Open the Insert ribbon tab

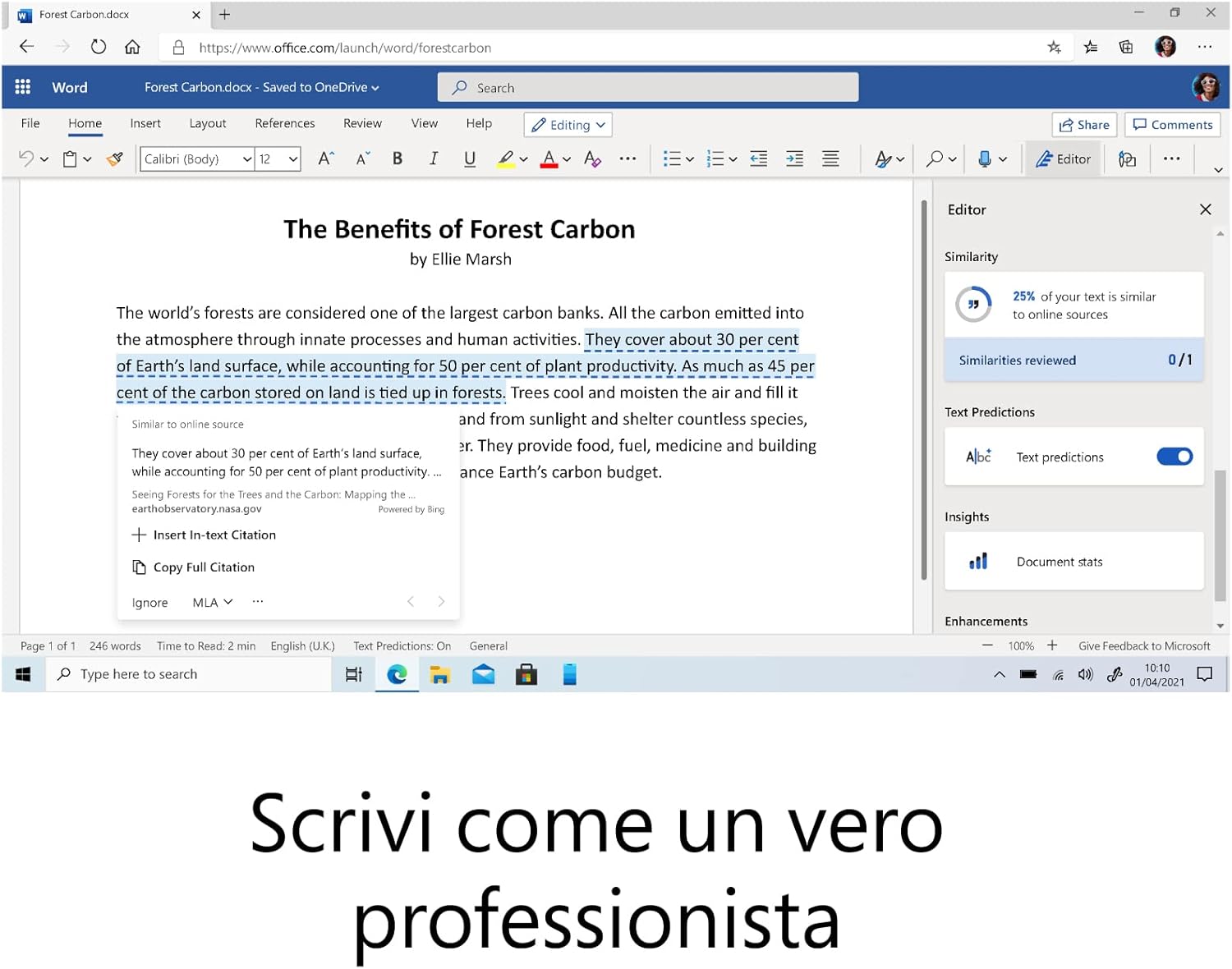145,123
